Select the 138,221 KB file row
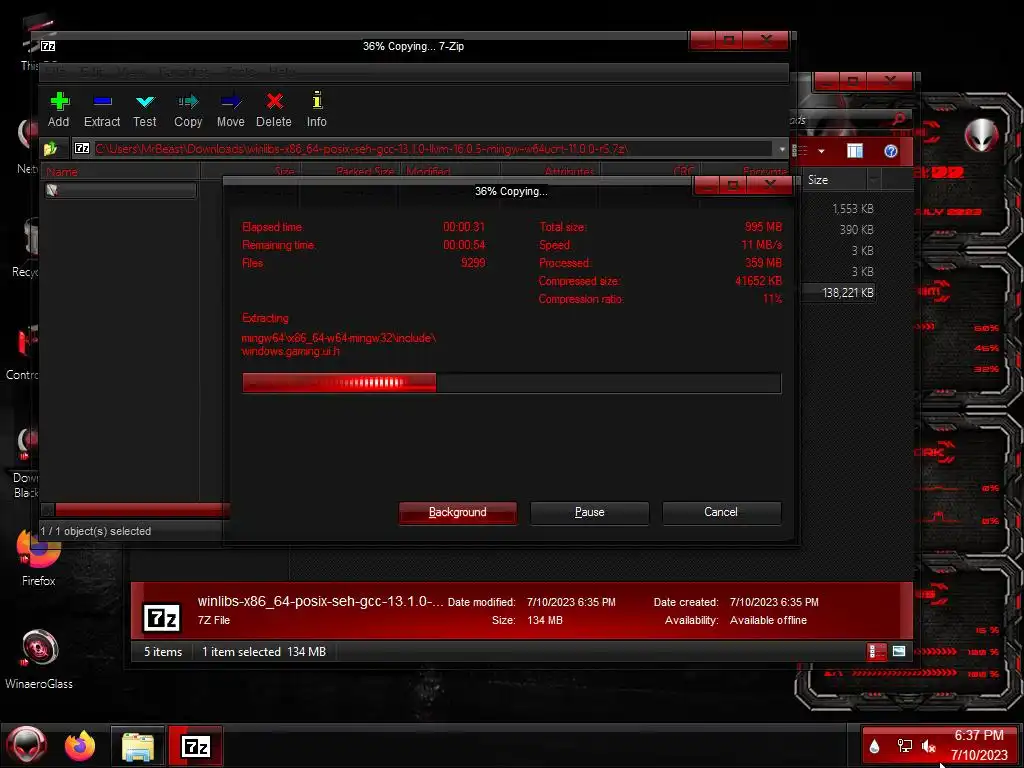 point(839,293)
